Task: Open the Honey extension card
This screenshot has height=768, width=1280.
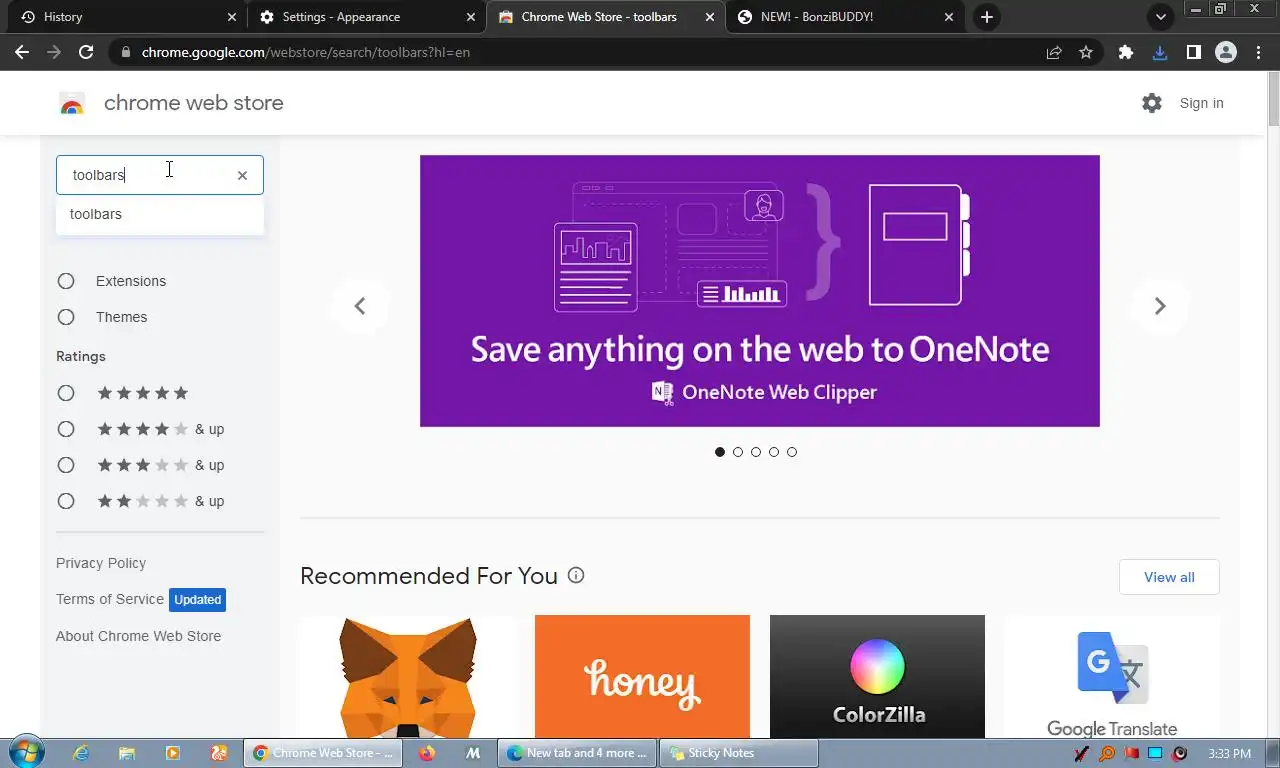Action: 642,677
